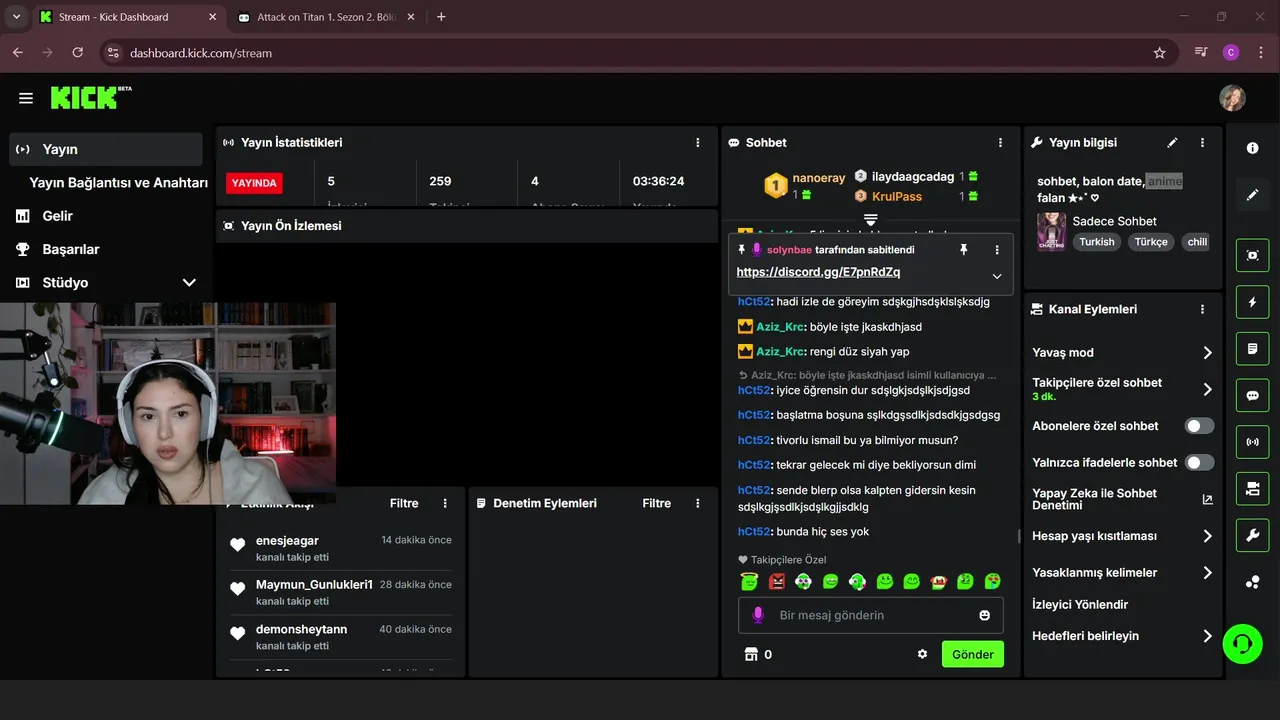Toggle Yalnızca ifadelerle sohbet switch
1280x720 pixels.
pyautogui.click(x=1199, y=462)
